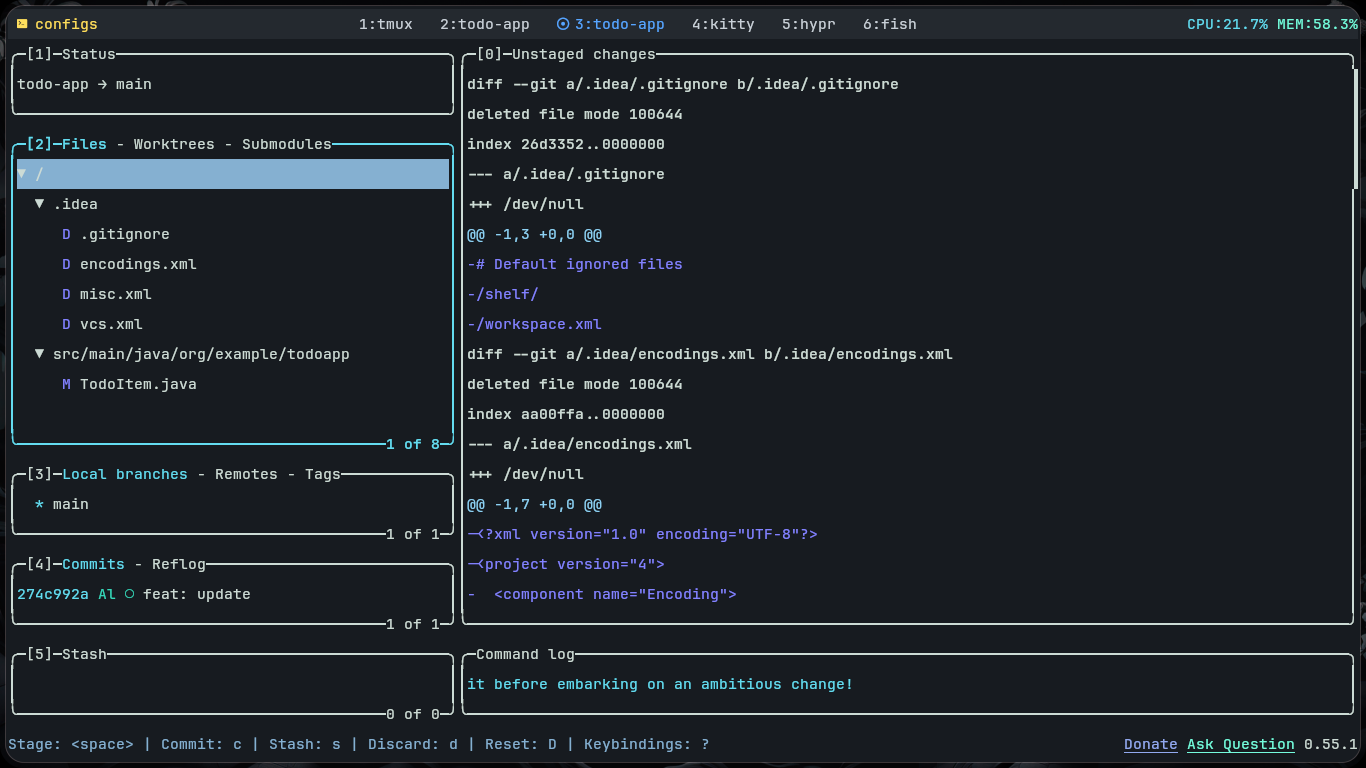1366x768 pixels.
Task: Click the terminal icon beside configs
Action: (x=22, y=24)
